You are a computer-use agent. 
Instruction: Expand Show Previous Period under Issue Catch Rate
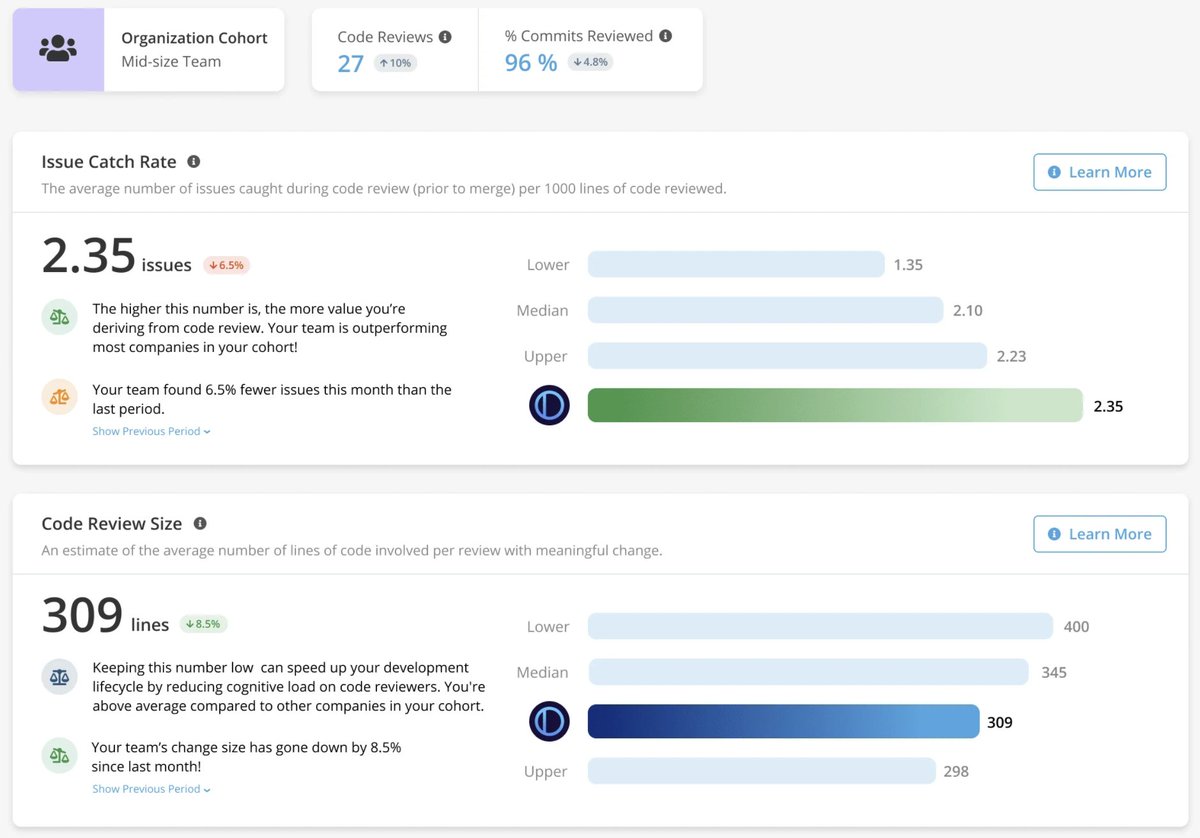(x=152, y=432)
